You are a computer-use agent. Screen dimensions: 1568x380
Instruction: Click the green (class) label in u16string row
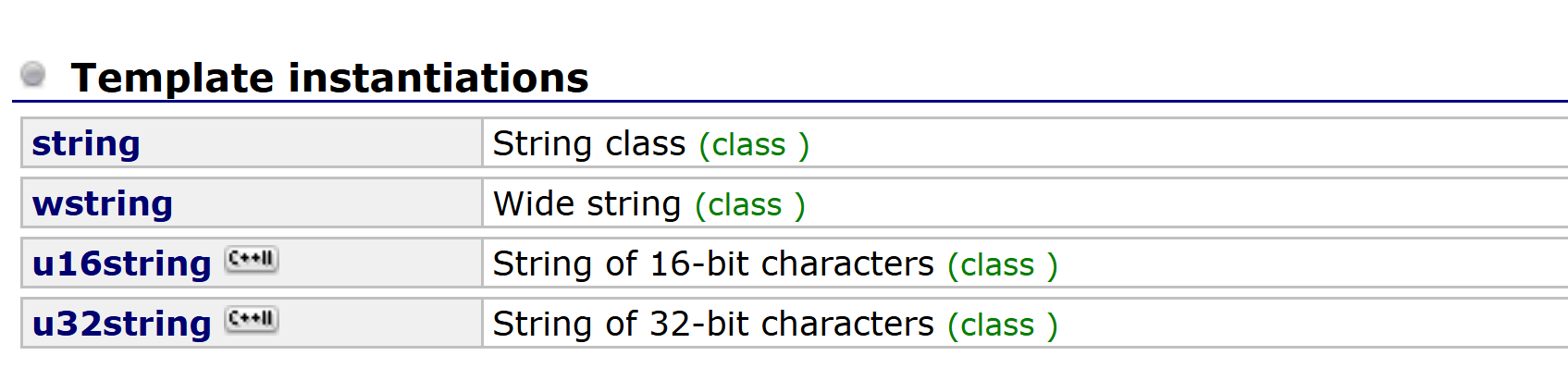click(1003, 265)
